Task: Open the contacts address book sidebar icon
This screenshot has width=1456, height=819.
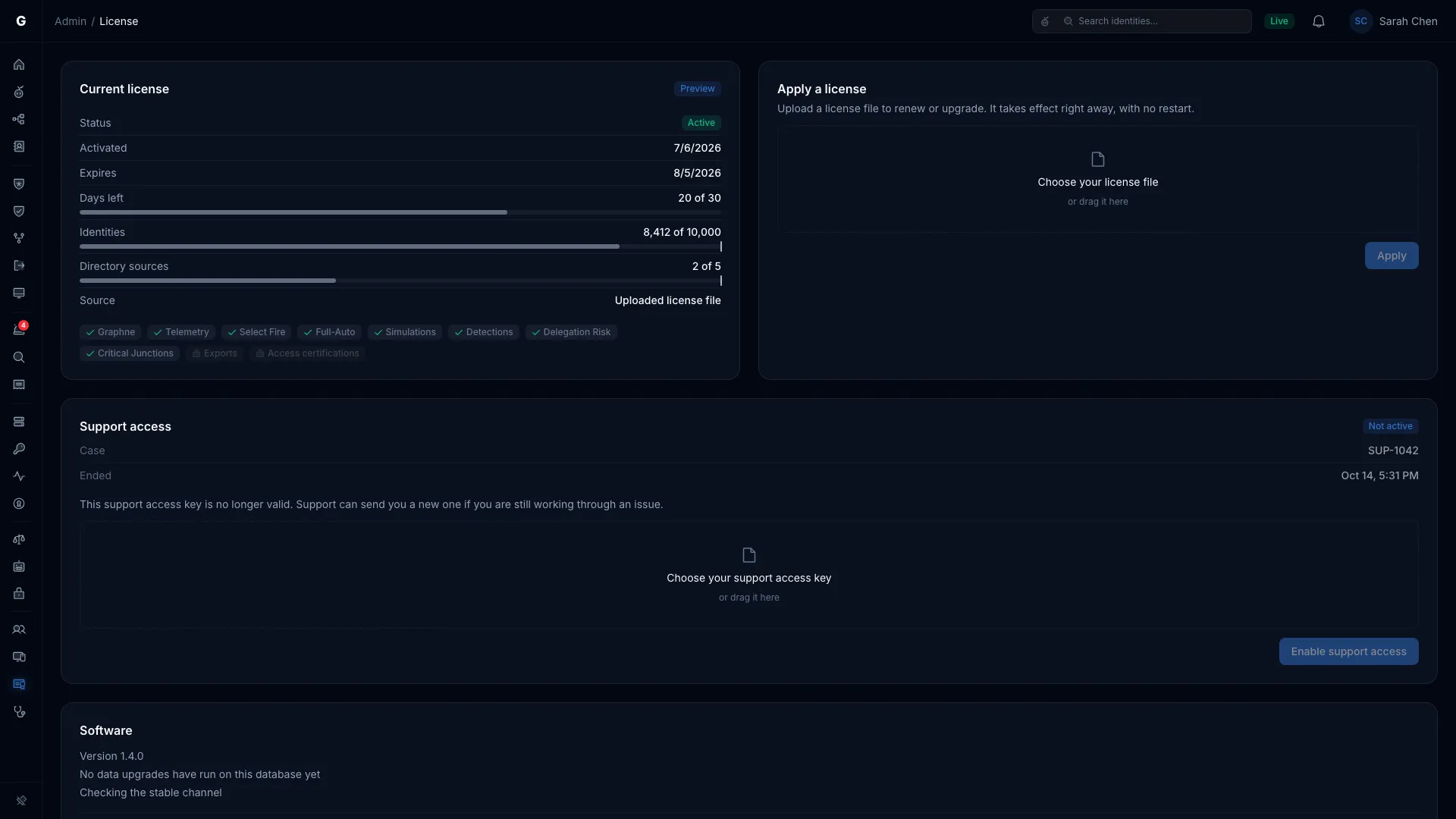Action: tap(19, 147)
